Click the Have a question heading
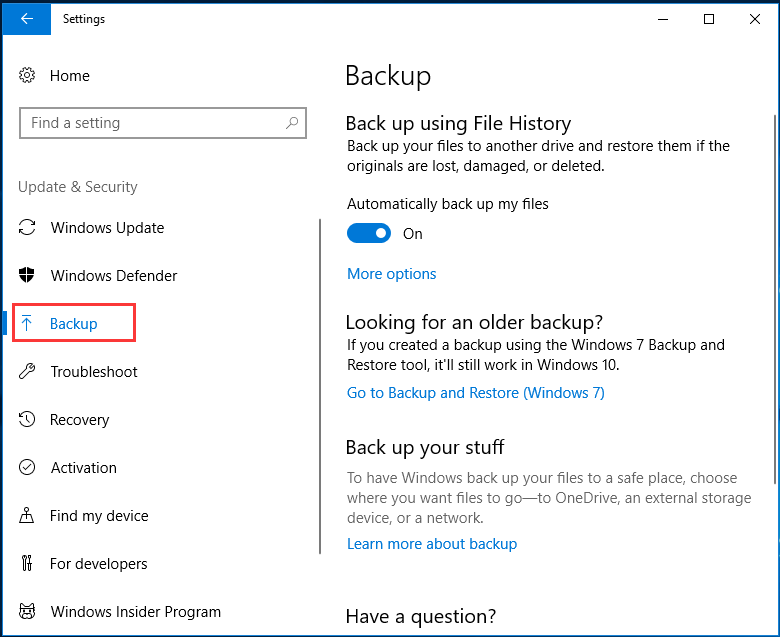The height and width of the screenshot is (637, 780). pos(421,616)
